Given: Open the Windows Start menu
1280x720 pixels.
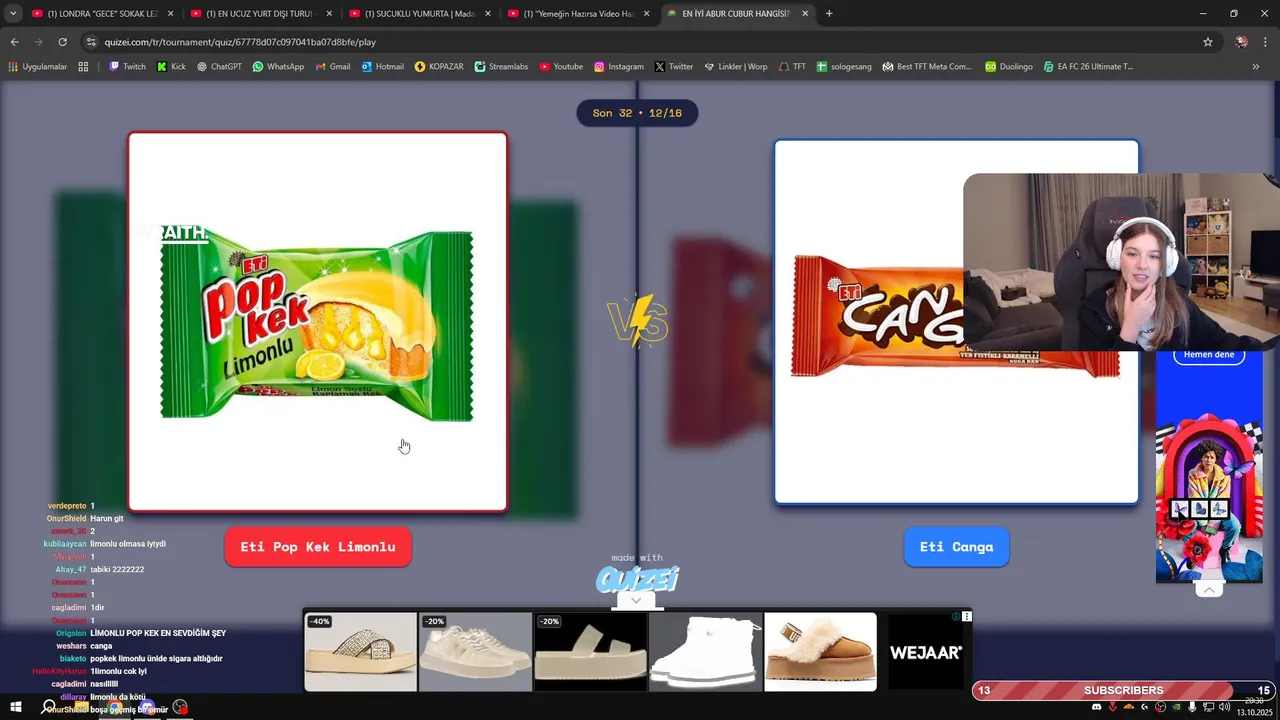Looking at the screenshot, I should tap(15, 708).
